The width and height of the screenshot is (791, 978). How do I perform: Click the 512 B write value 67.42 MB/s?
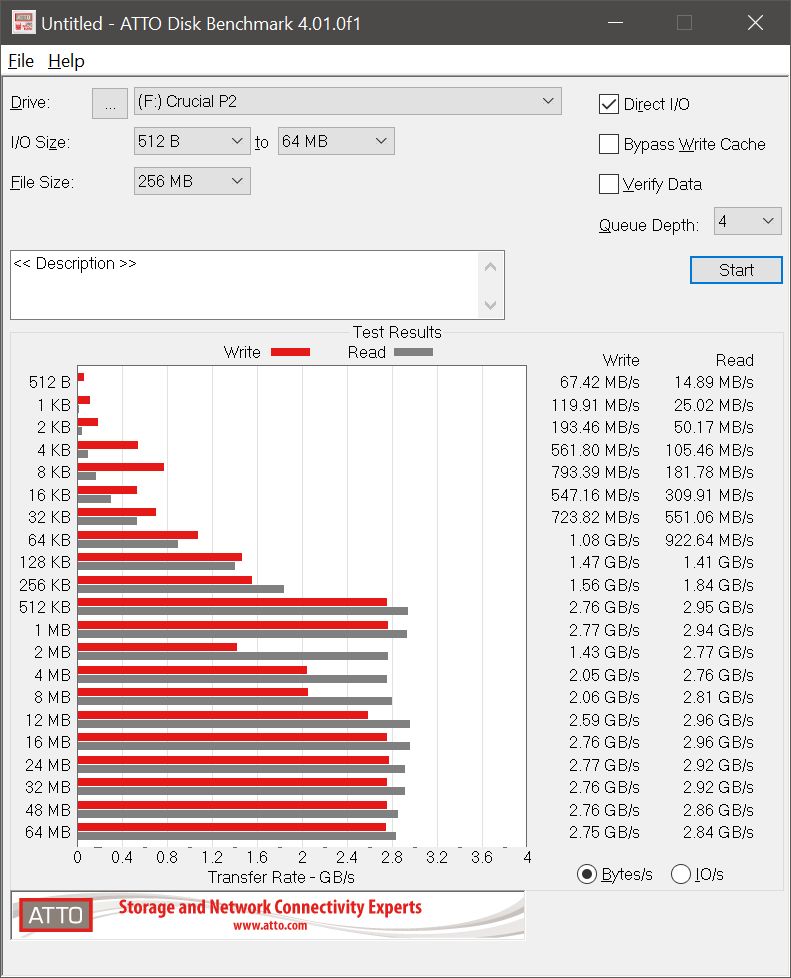[599, 382]
